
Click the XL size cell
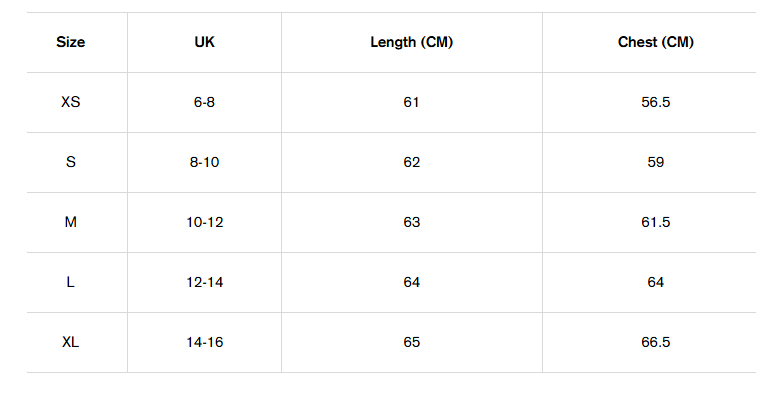tap(71, 342)
